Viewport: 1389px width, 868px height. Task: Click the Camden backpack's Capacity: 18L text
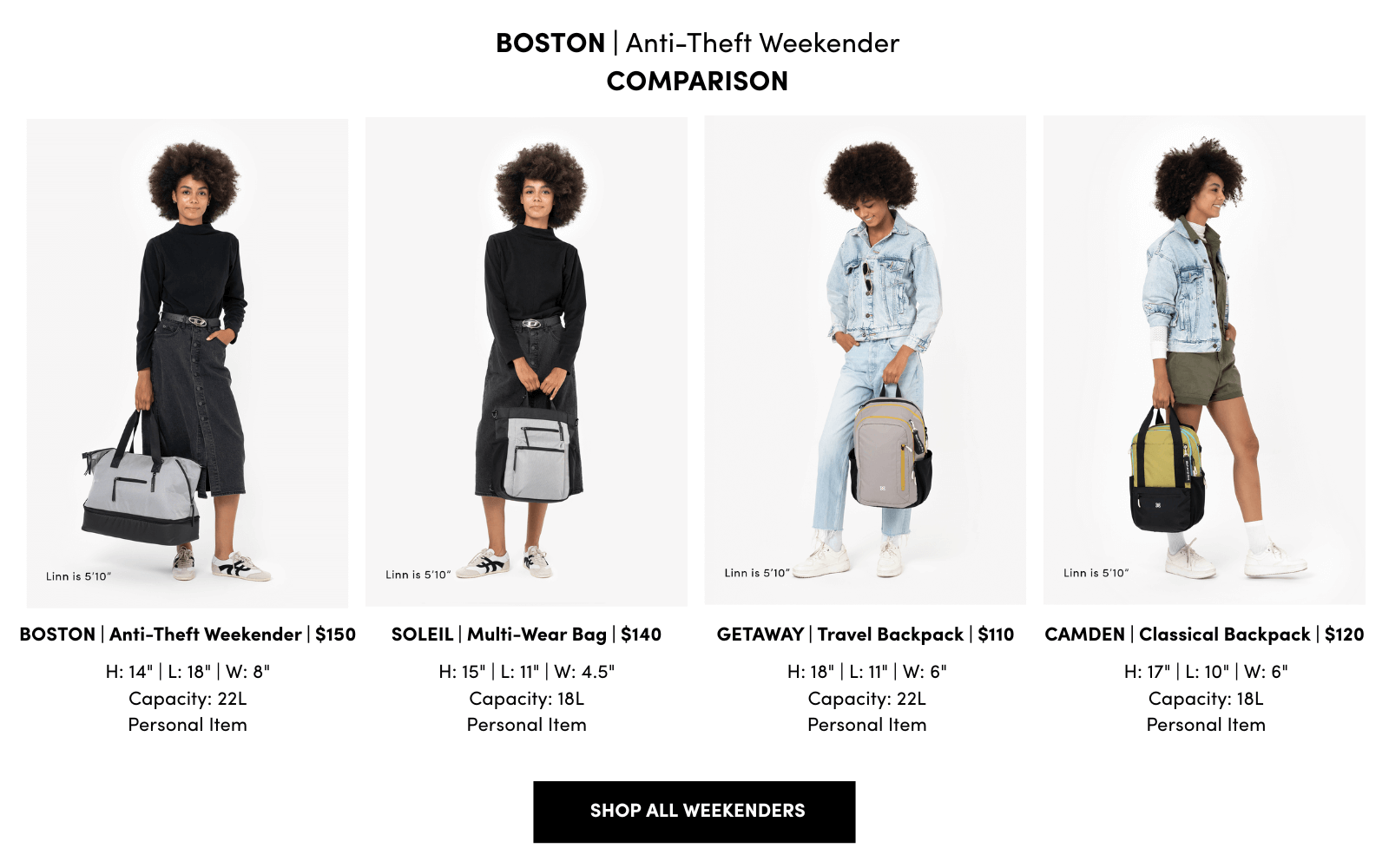pos(1206,699)
